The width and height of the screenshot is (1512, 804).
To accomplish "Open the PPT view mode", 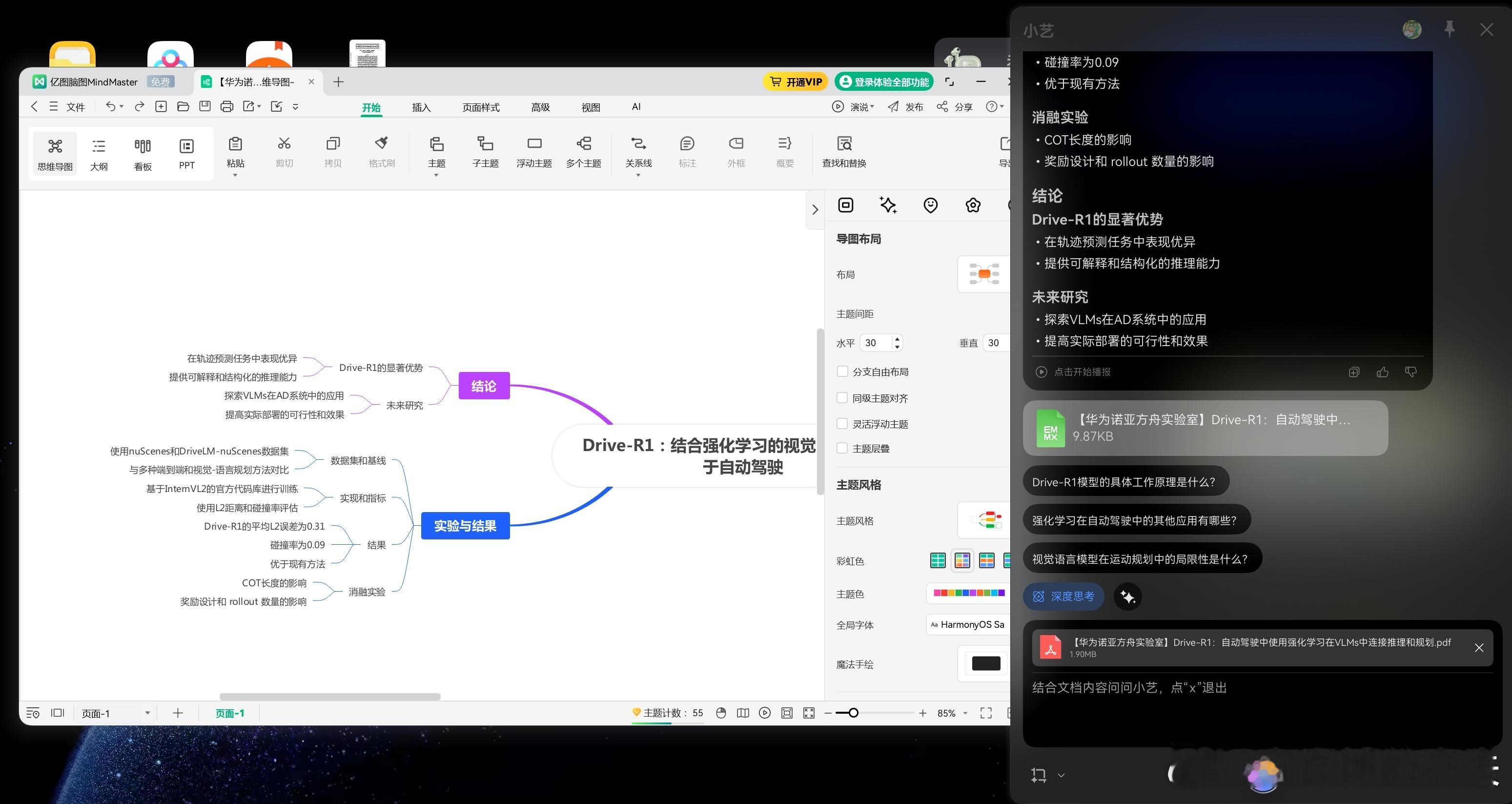I will pos(186,154).
